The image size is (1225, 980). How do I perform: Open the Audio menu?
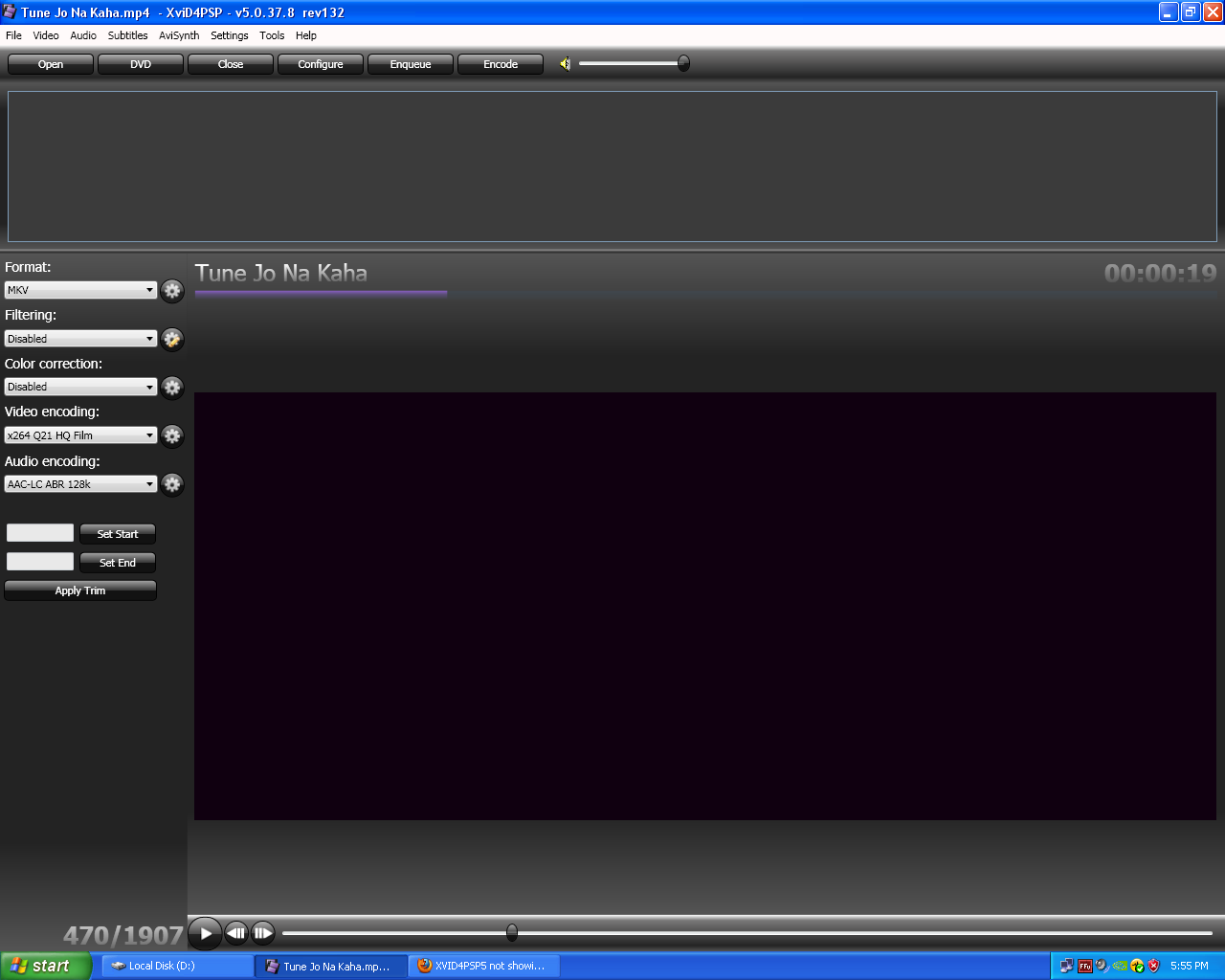pyautogui.click(x=83, y=35)
